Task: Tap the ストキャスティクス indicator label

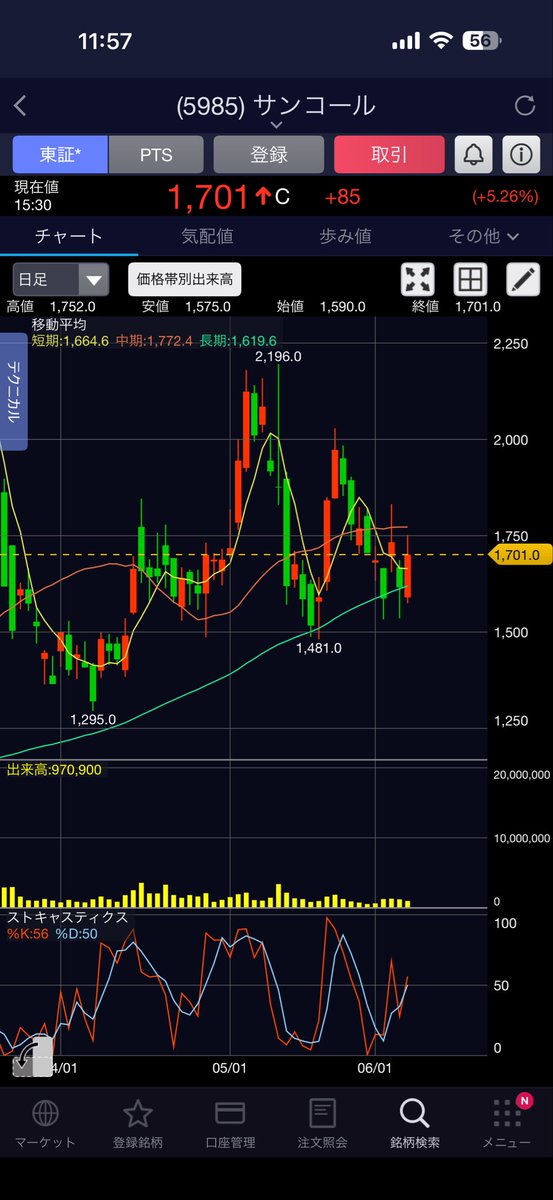Action: click(x=67, y=917)
